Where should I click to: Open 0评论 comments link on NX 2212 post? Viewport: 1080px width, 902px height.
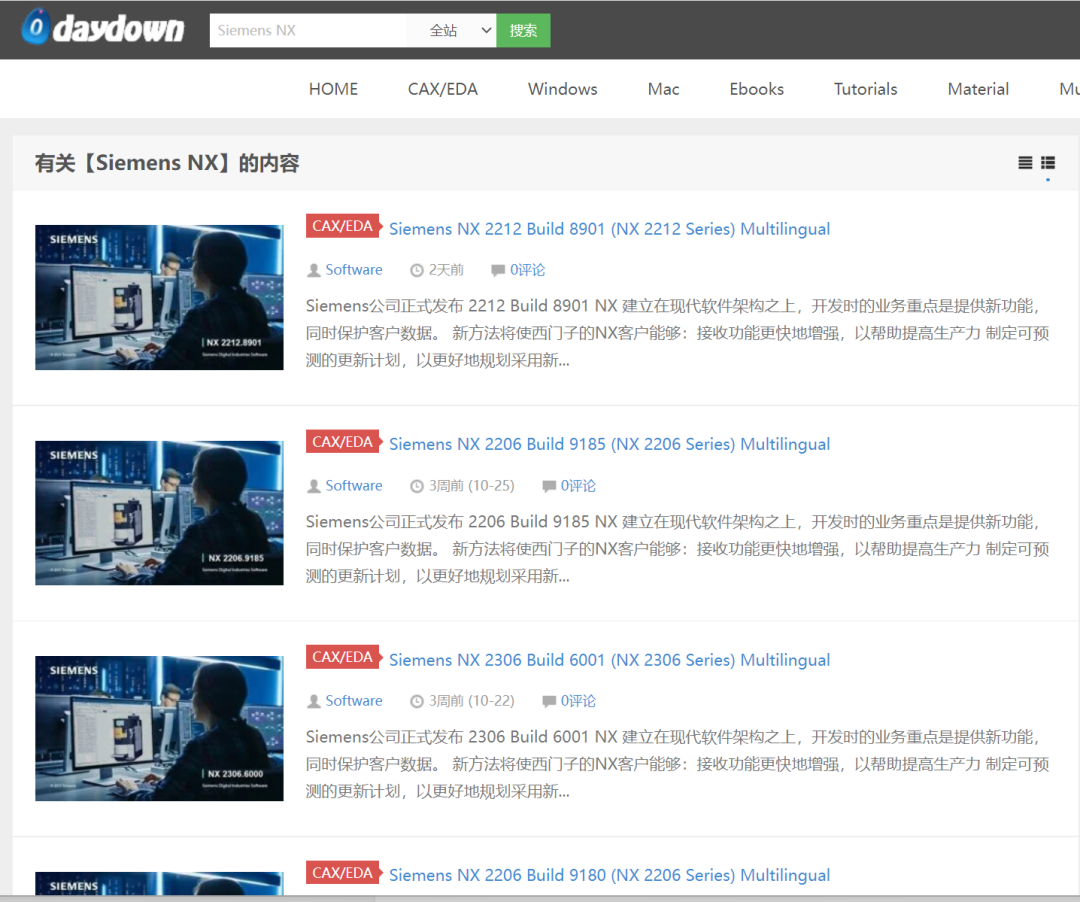click(x=528, y=270)
